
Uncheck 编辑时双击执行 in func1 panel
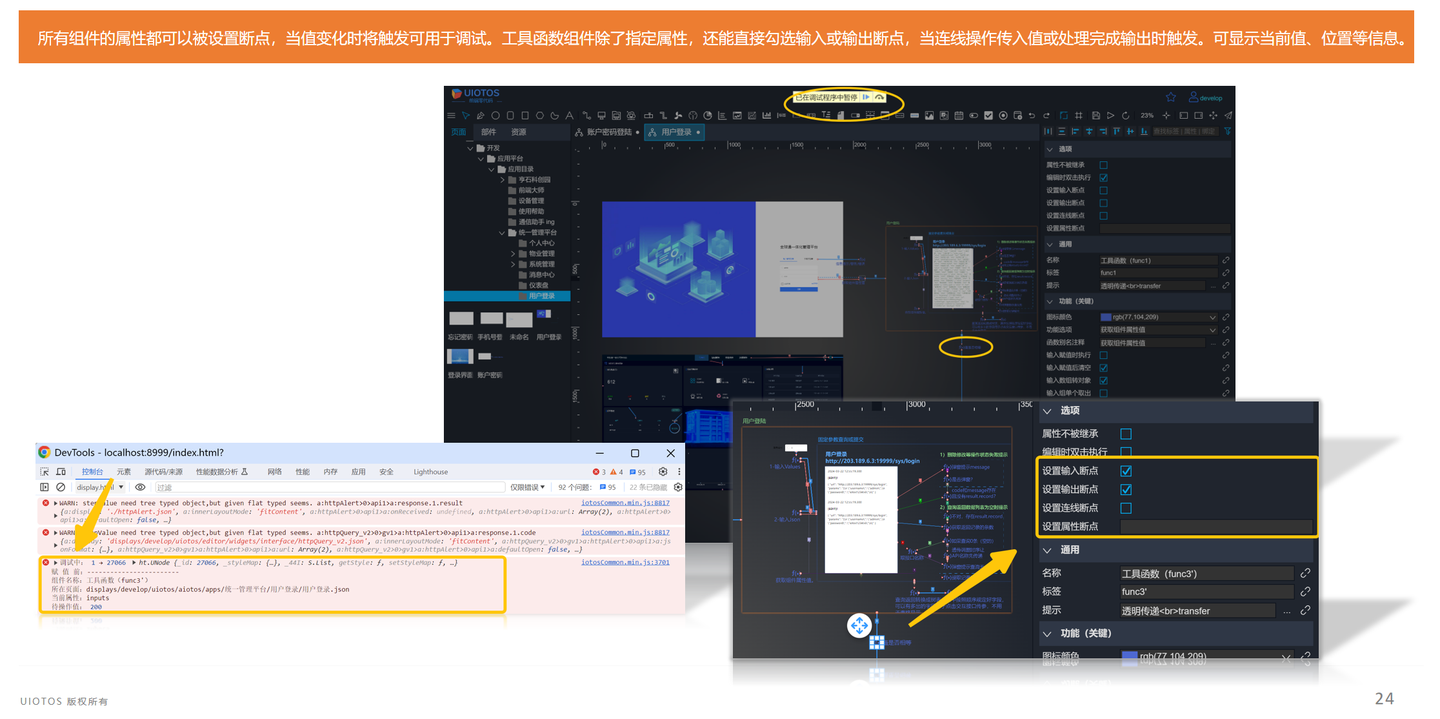click(1103, 178)
